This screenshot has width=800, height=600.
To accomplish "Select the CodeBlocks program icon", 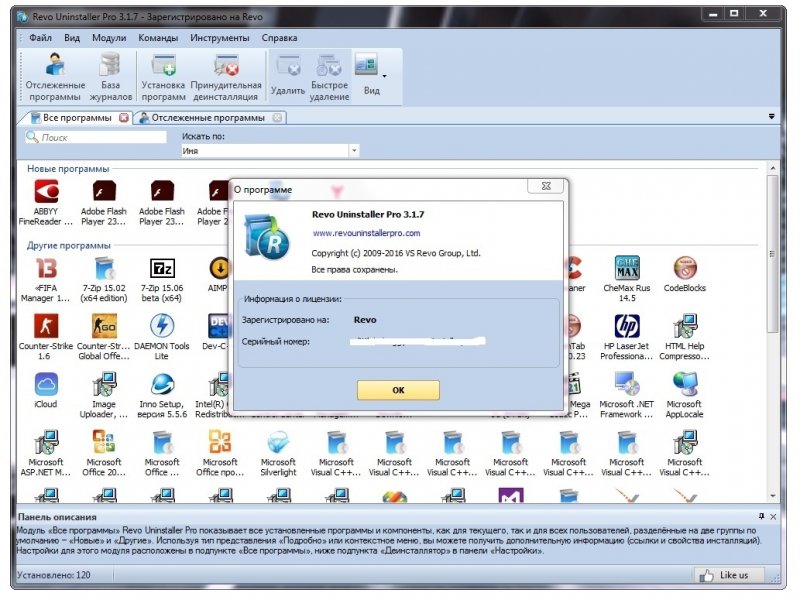I will (x=685, y=274).
